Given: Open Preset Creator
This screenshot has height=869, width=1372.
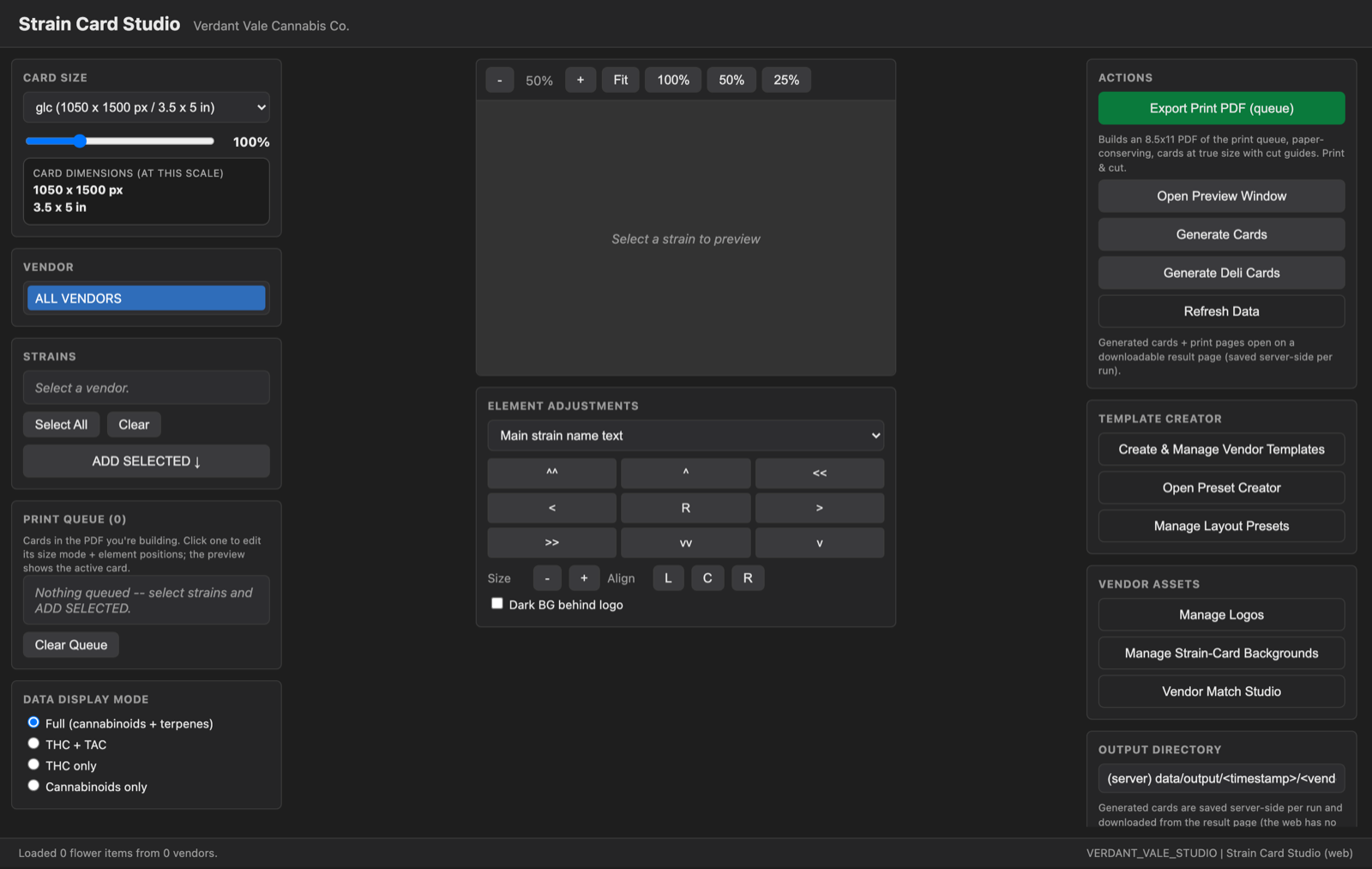Looking at the screenshot, I should [x=1222, y=487].
